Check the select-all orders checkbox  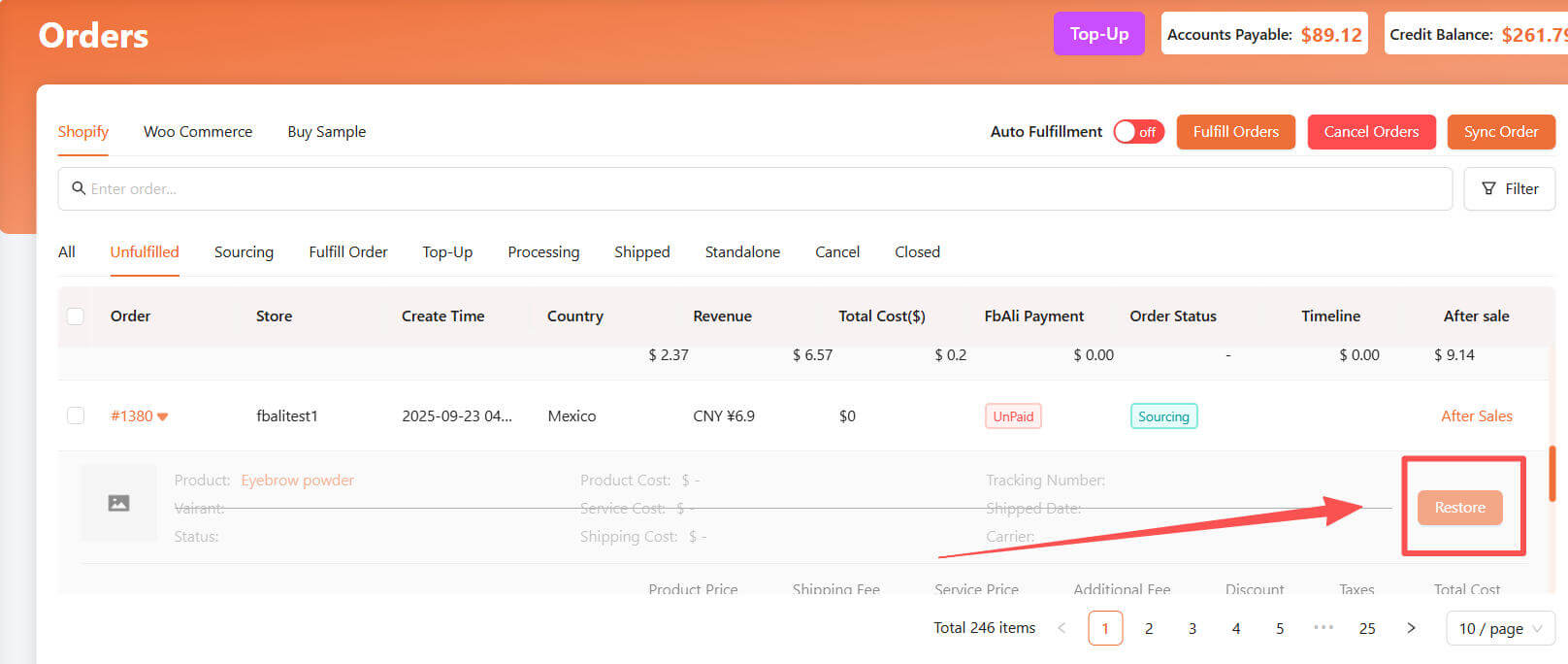(76, 316)
